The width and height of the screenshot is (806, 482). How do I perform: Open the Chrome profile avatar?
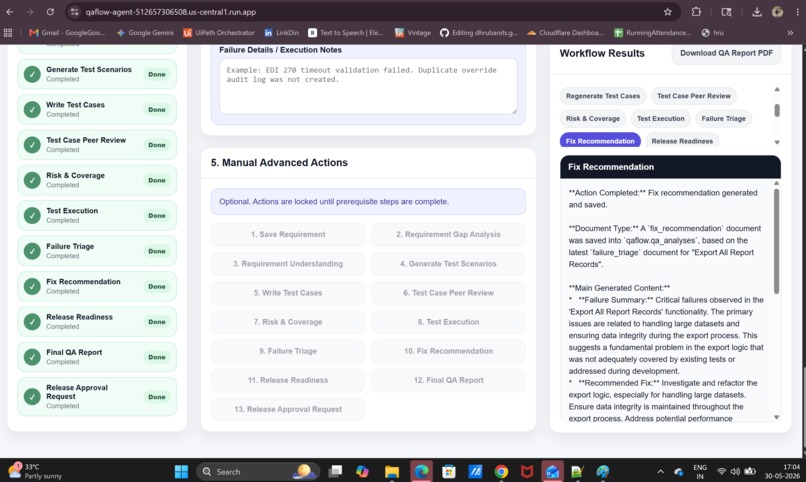coord(777,12)
